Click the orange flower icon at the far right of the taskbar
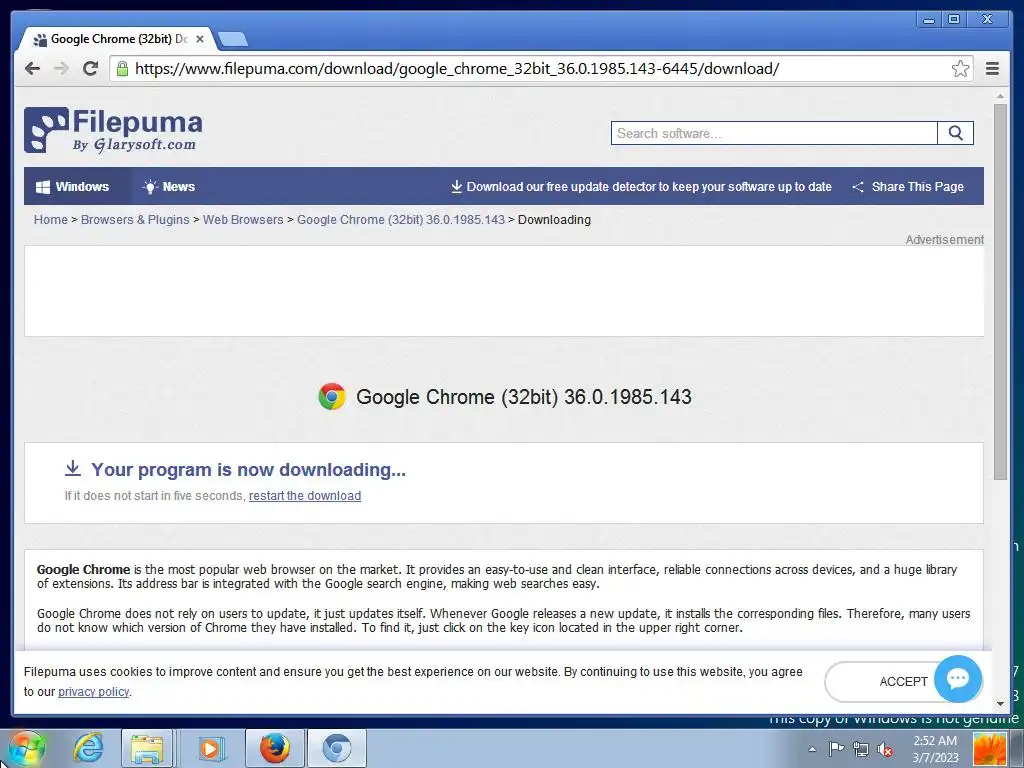Image resolution: width=1024 pixels, height=768 pixels. [x=990, y=749]
